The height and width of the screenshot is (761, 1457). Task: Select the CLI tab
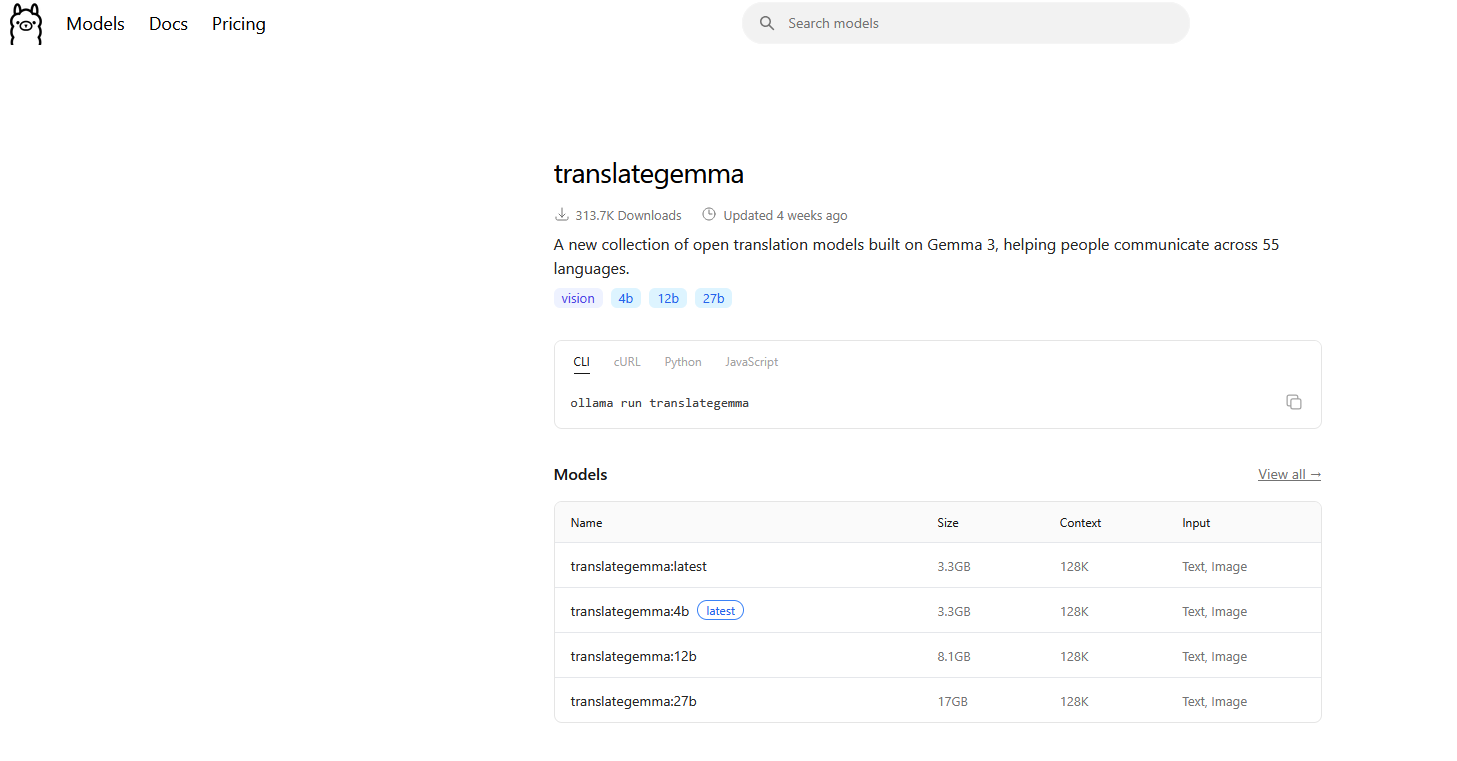pyautogui.click(x=581, y=362)
